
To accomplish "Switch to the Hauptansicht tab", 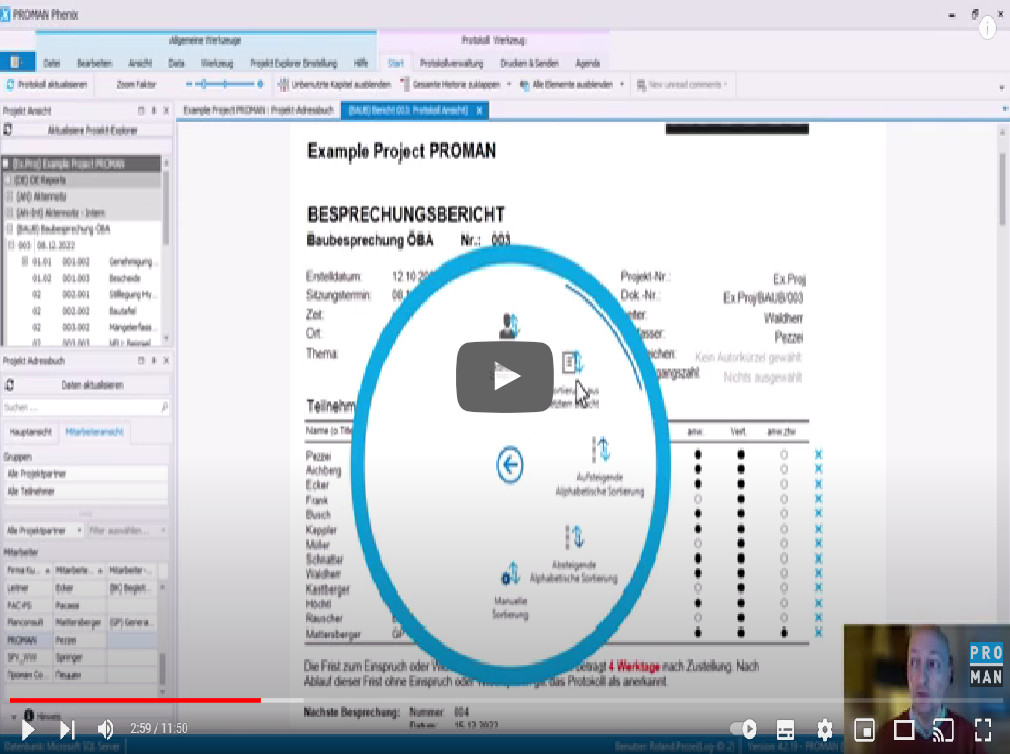I will [x=30, y=432].
